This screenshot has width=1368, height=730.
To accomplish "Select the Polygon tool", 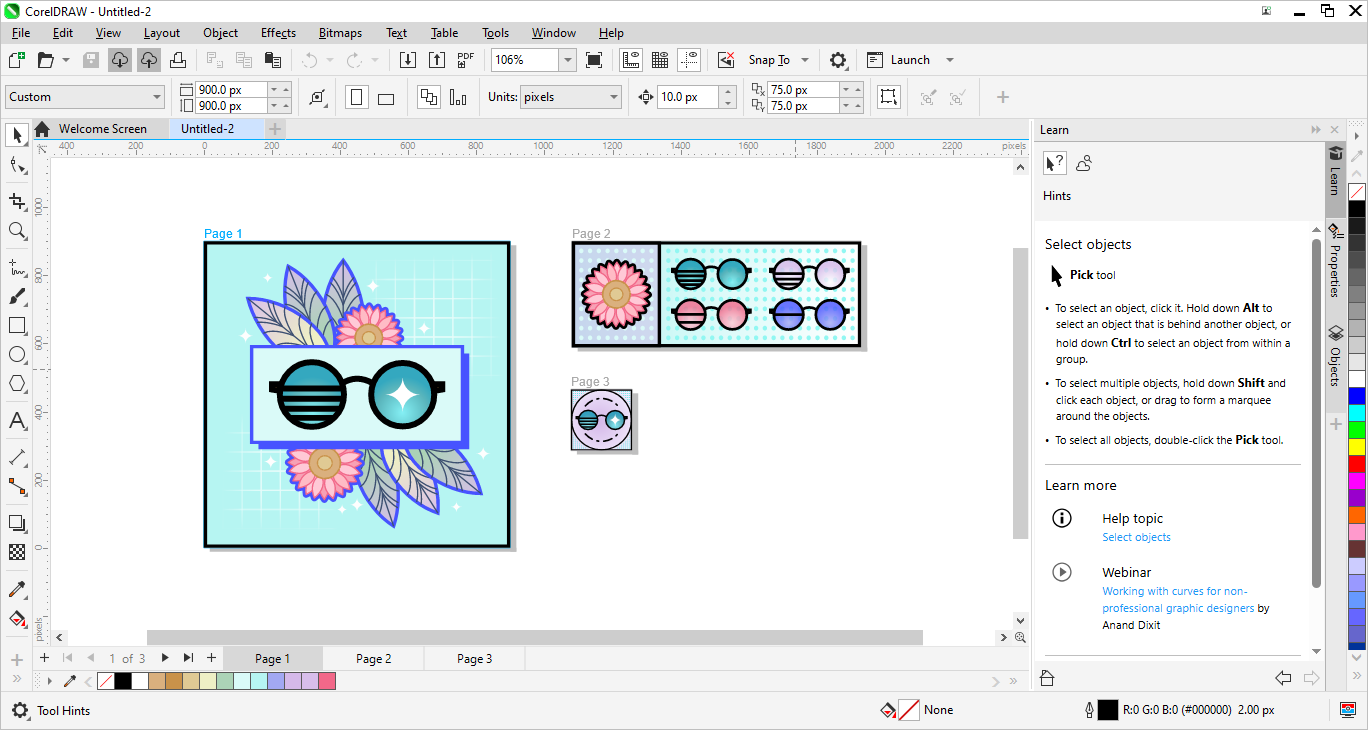I will tap(16, 383).
